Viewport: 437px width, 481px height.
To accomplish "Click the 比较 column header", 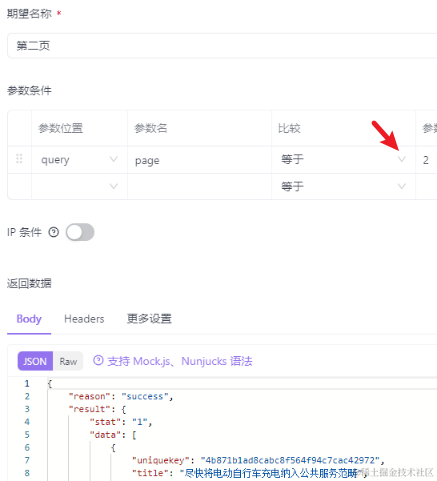I will [x=289, y=128].
